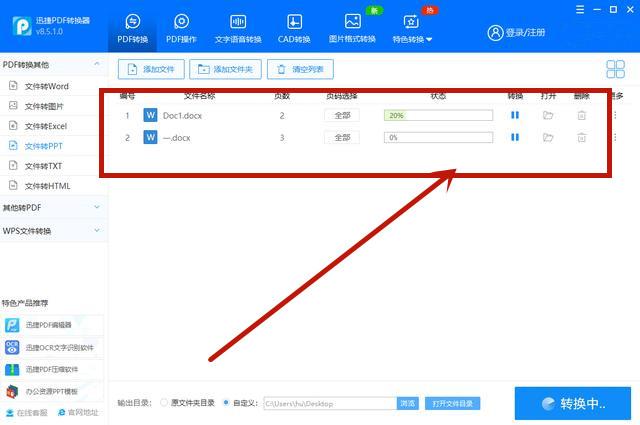This screenshot has width=640, height=425.
Task: Click the 一.docx file name
Action: click(x=177, y=138)
